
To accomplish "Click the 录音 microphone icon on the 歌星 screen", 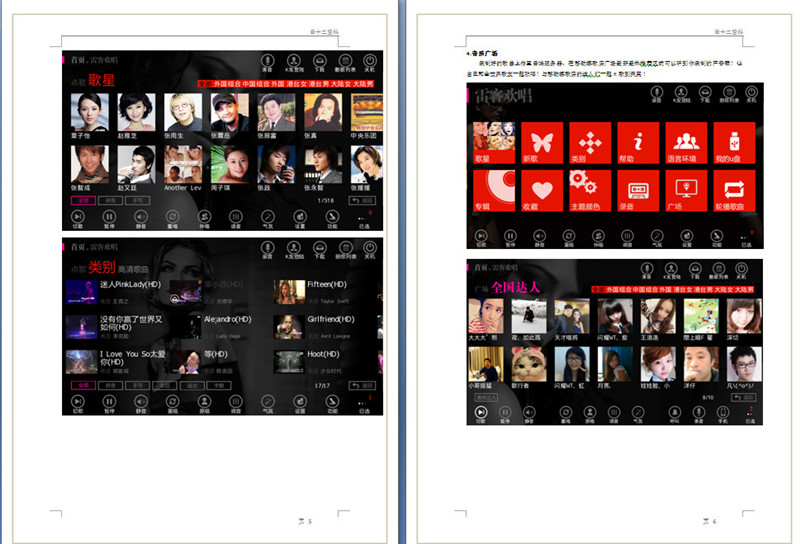I will tap(267, 63).
